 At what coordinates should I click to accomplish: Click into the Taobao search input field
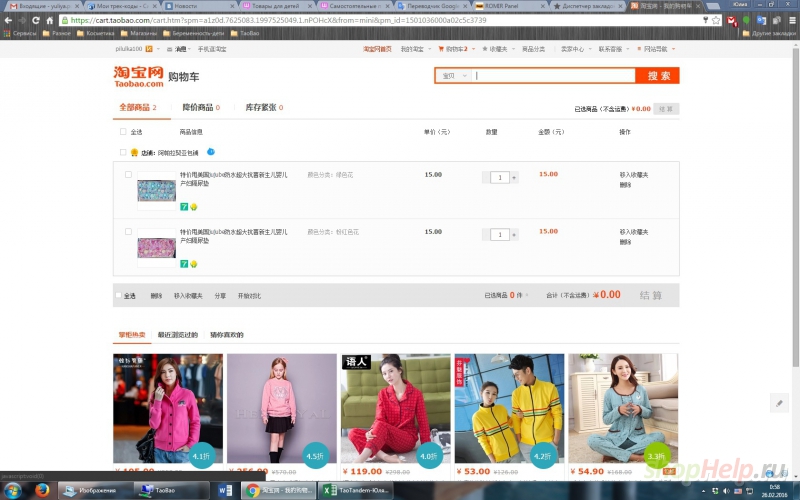pos(554,76)
